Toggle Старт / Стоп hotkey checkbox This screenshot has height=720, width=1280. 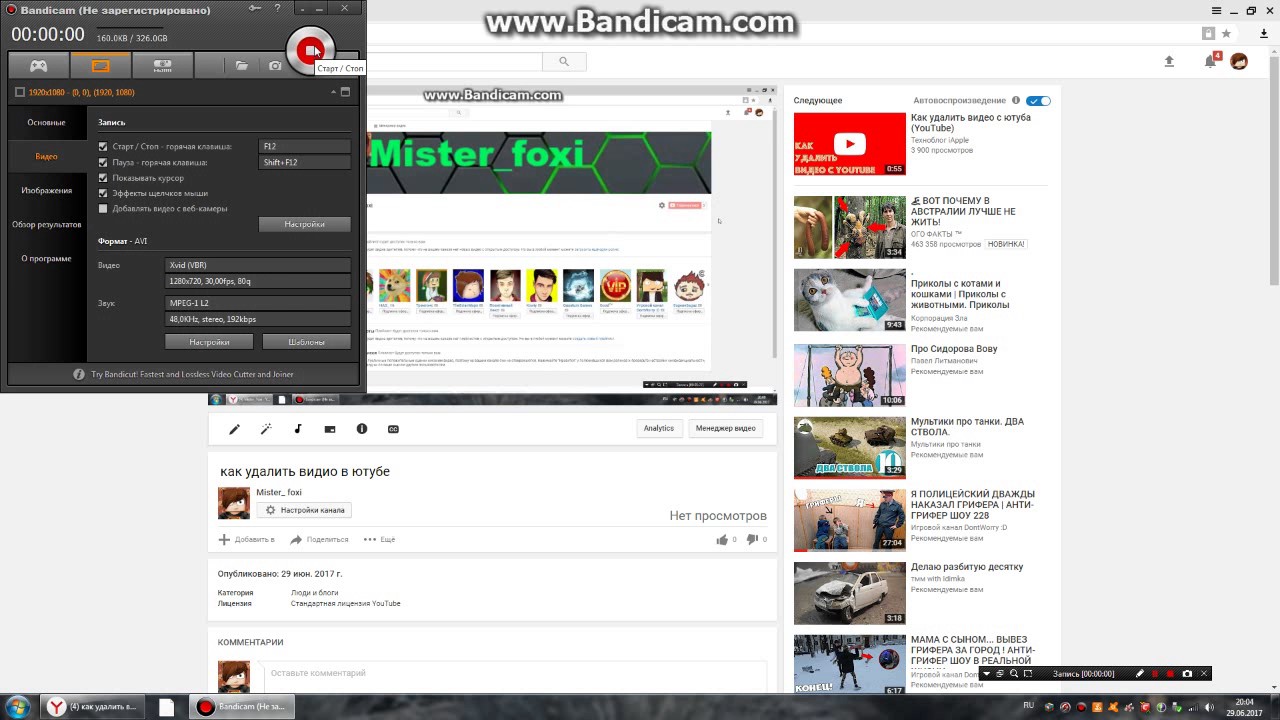click(x=103, y=146)
